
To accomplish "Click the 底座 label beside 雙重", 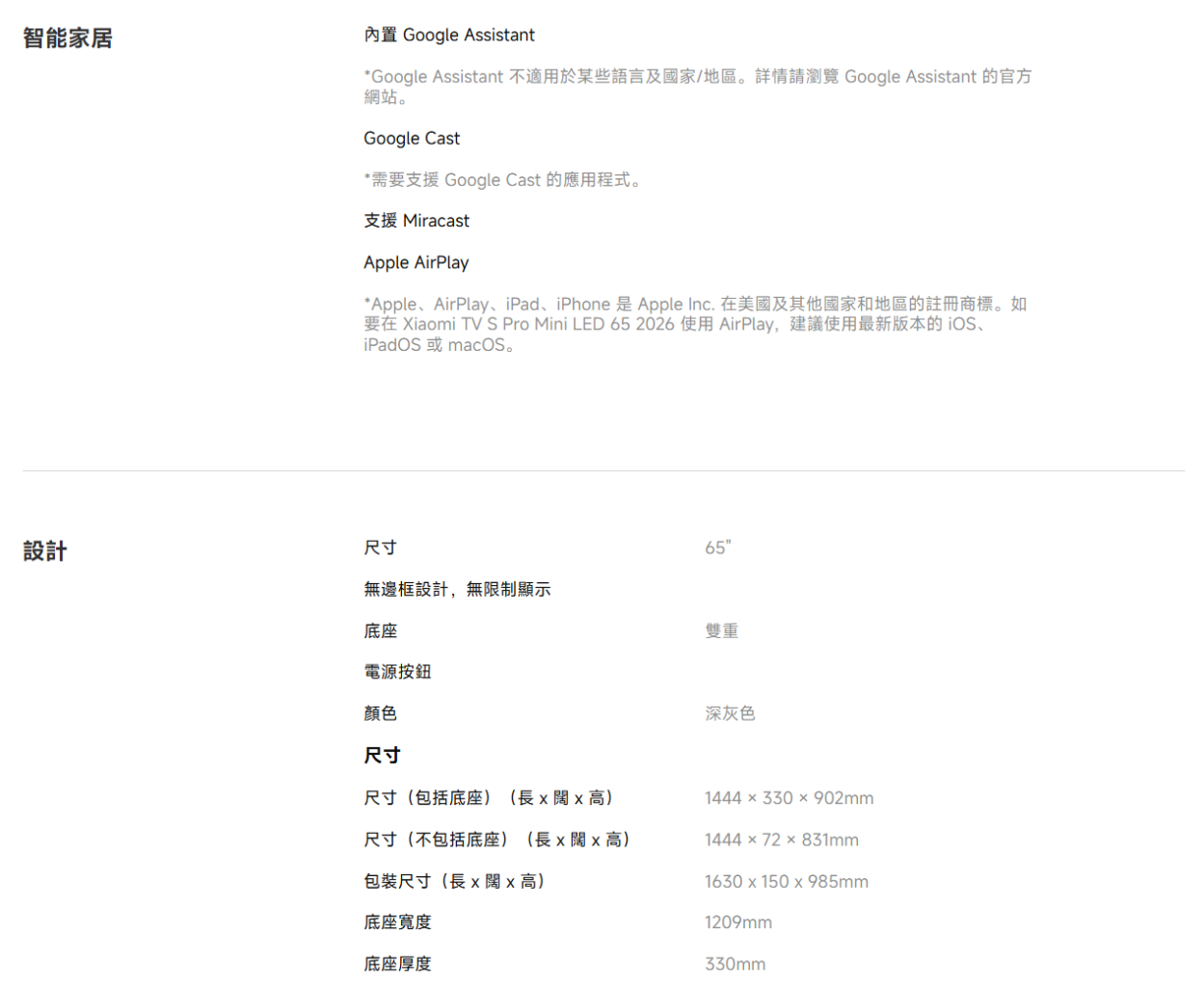I will pyautogui.click(x=380, y=630).
